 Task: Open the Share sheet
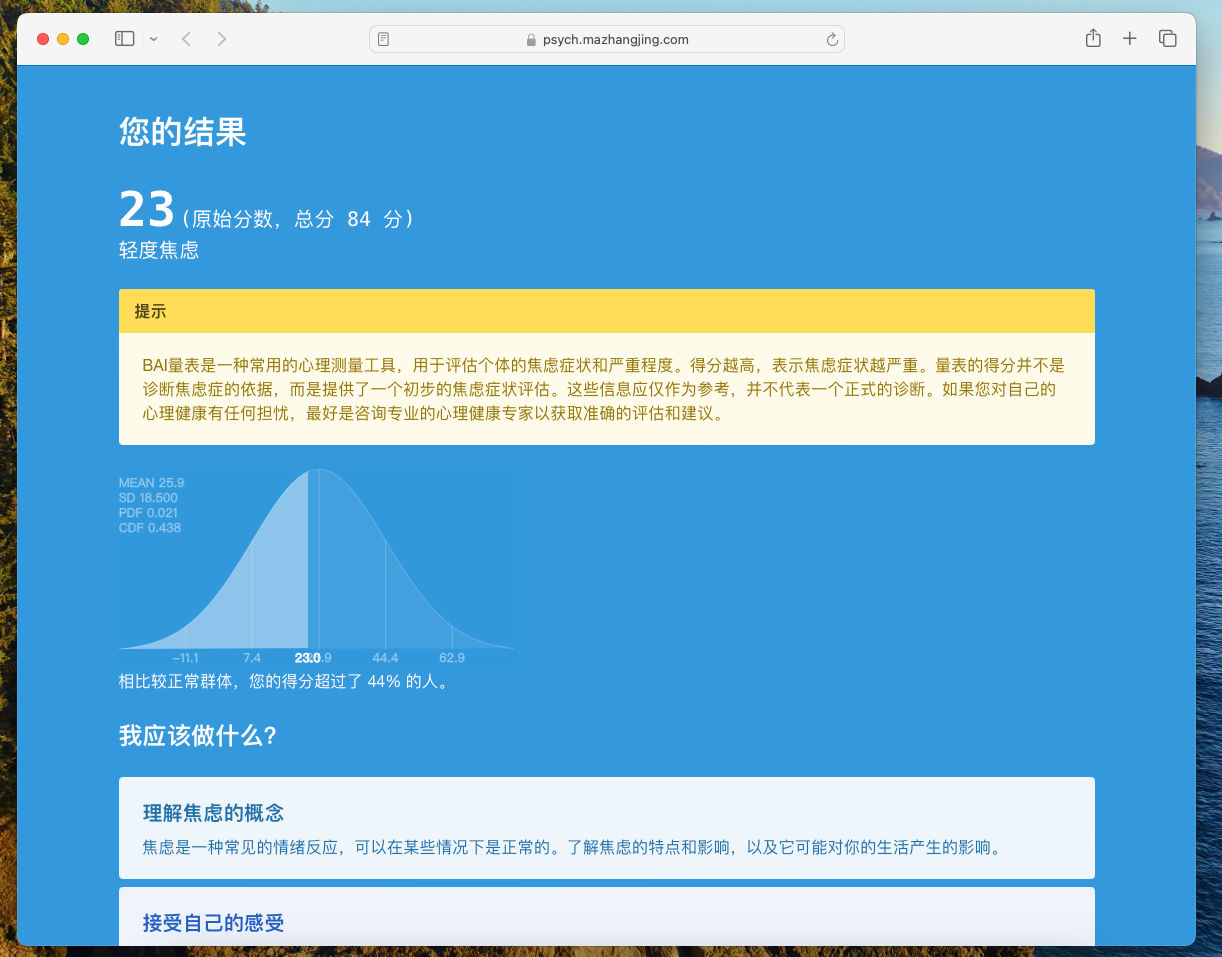tap(1093, 37)
